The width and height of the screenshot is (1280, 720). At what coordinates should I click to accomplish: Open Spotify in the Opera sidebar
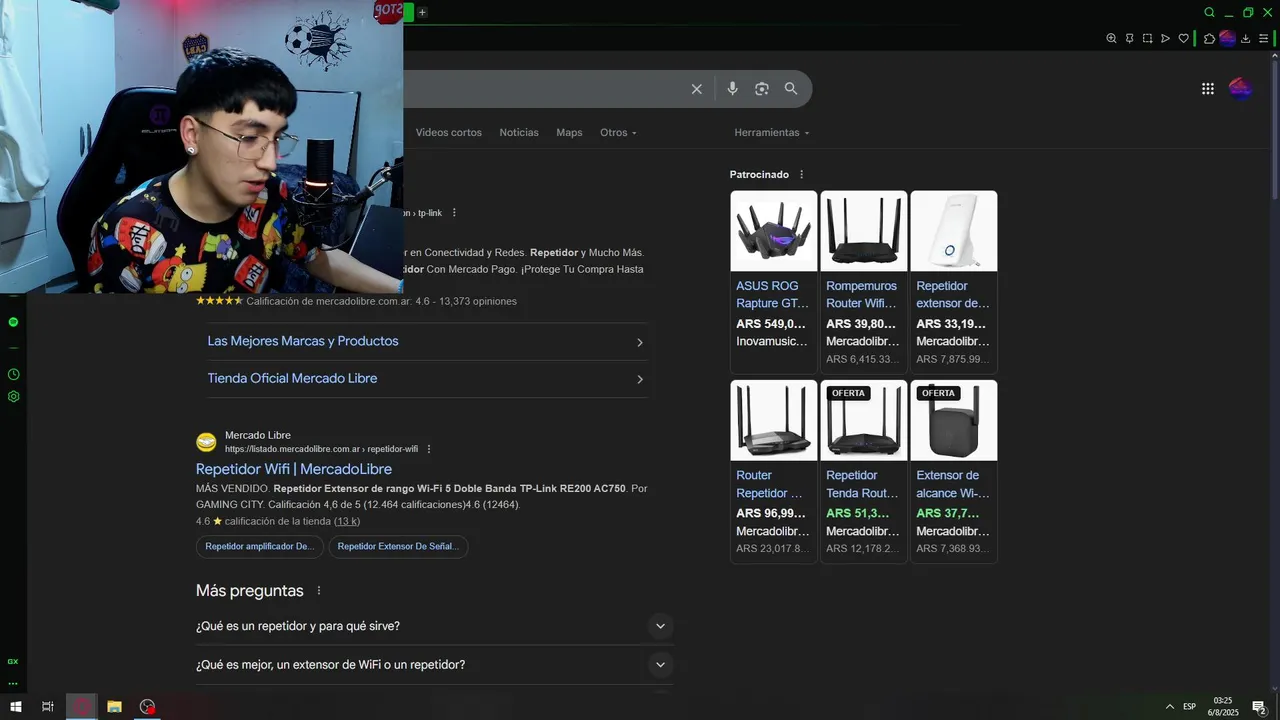pos(13,322)
